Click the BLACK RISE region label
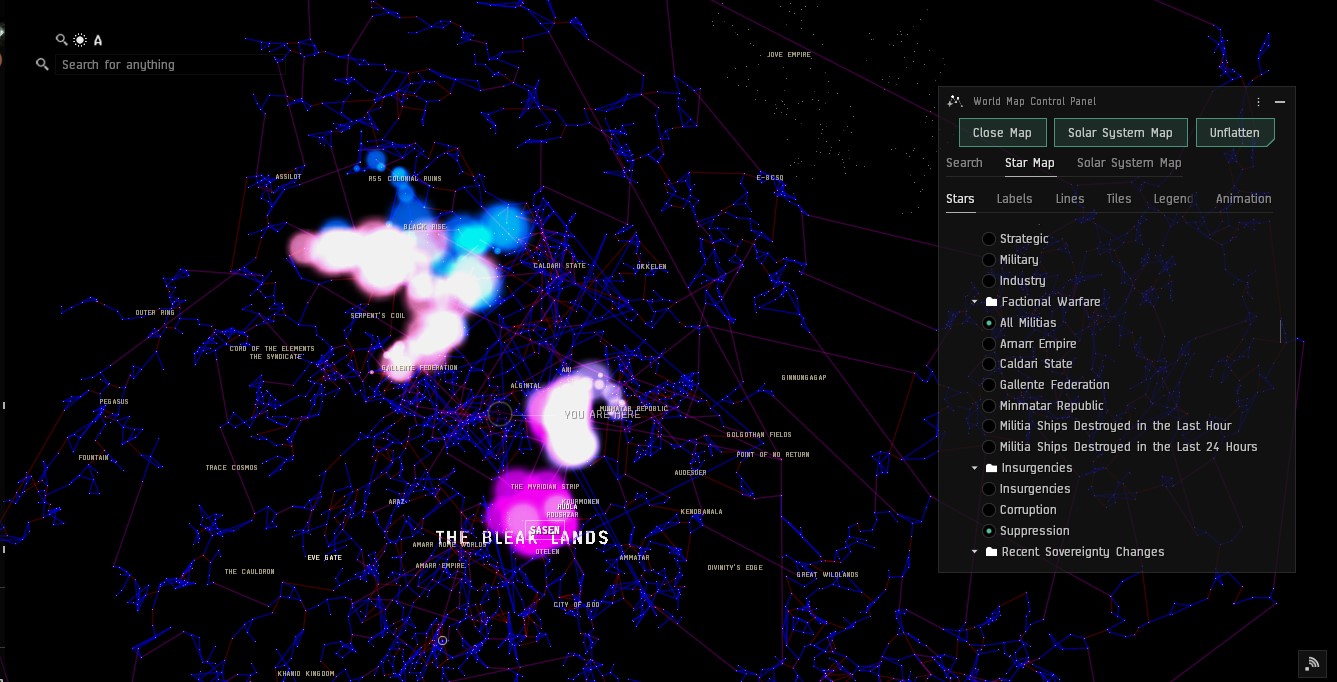This screenshot has width=1337, height=682. (423, 227)
